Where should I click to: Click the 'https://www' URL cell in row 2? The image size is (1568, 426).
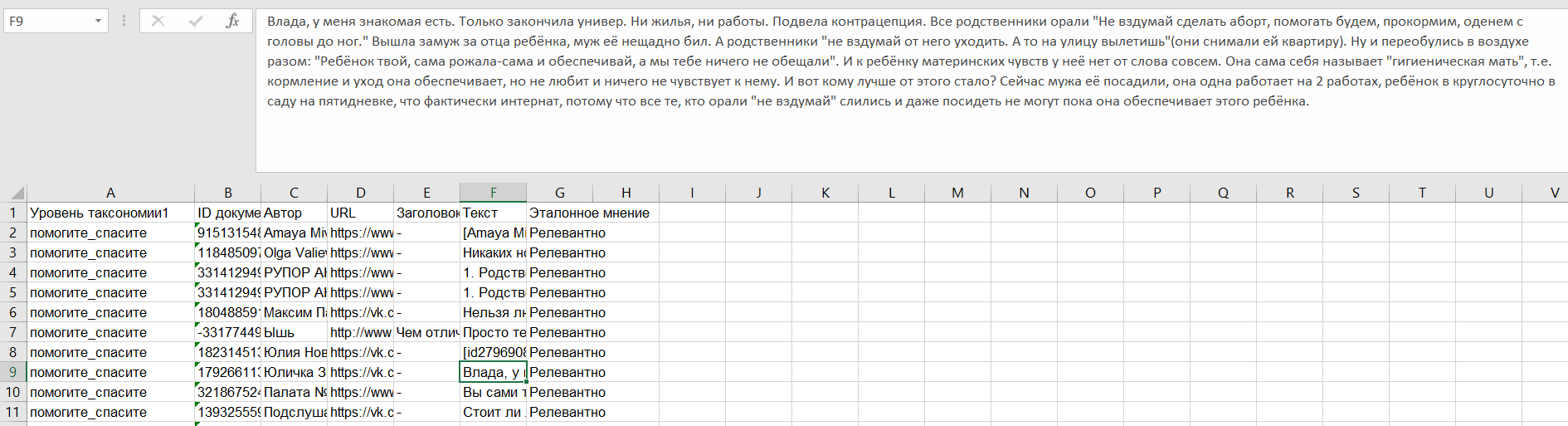(x=361, y=233)
